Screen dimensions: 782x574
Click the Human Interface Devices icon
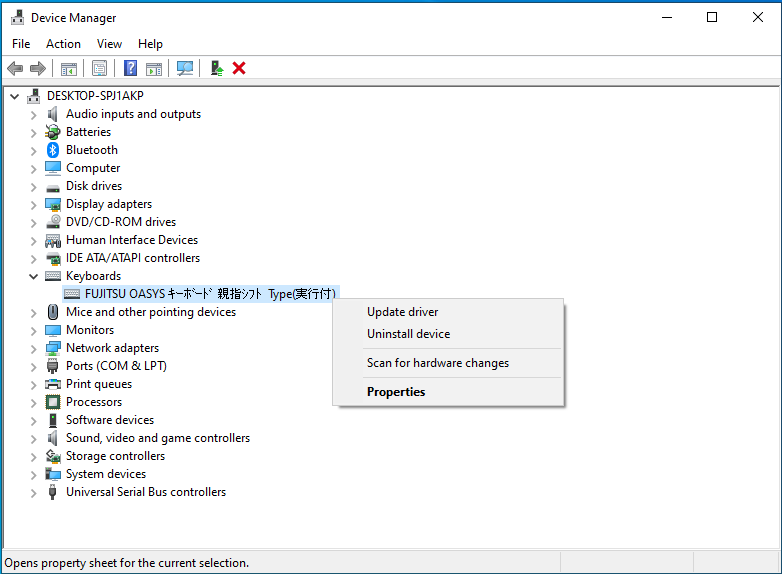coord(53,240)
